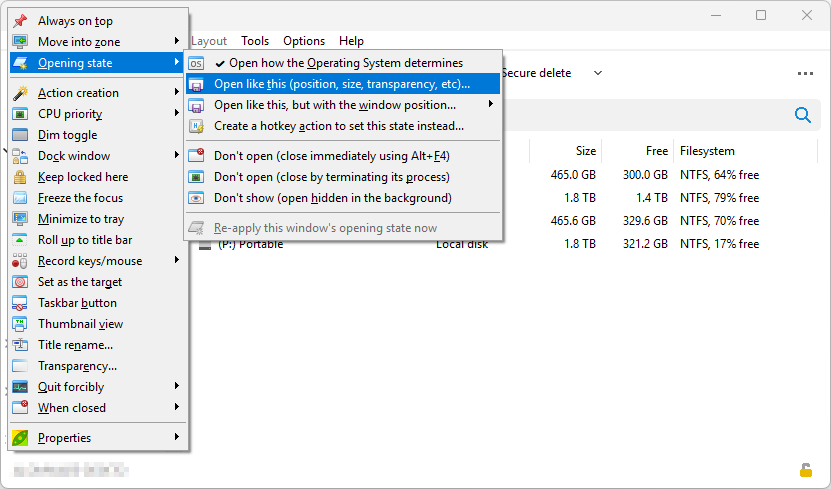
Task: Click the Always on top pin icon
Action: click(20, 21)
